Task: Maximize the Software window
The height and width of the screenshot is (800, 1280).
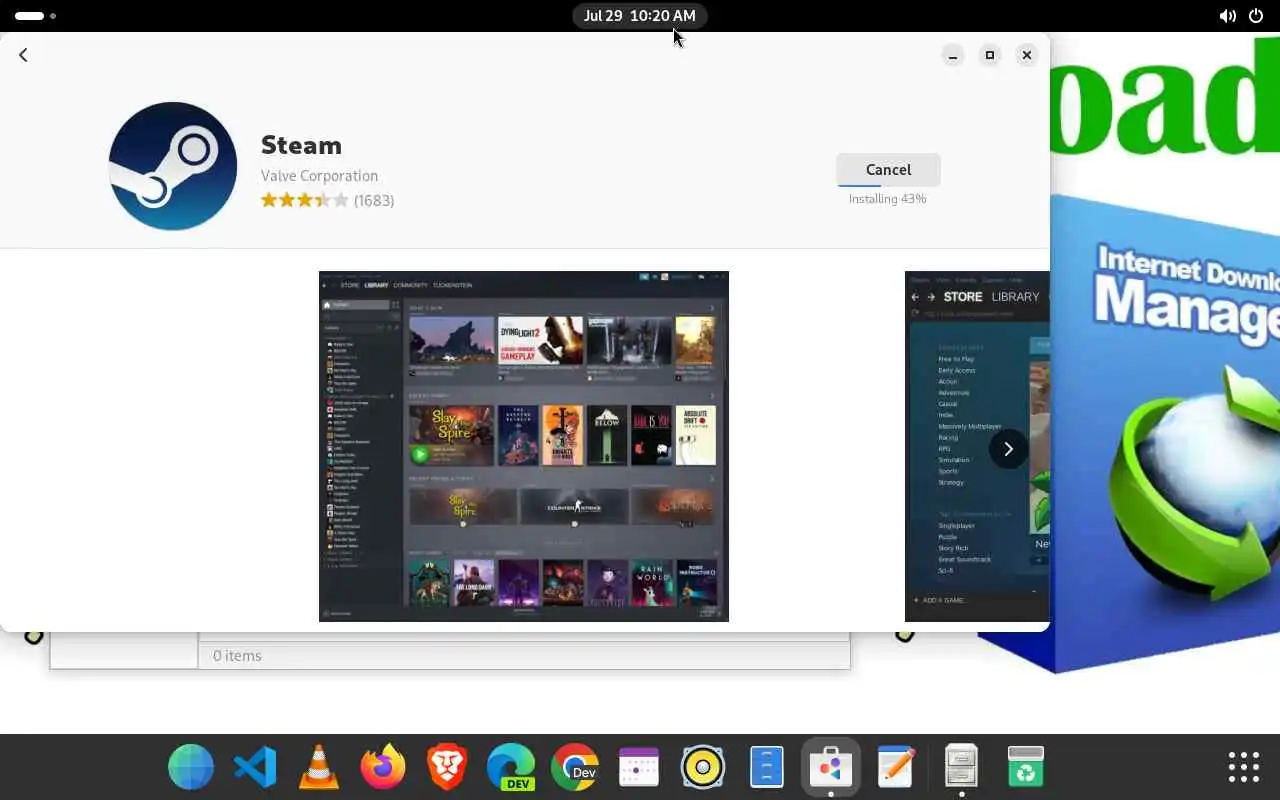Action: pyautogui.click(x=990, y=55)
